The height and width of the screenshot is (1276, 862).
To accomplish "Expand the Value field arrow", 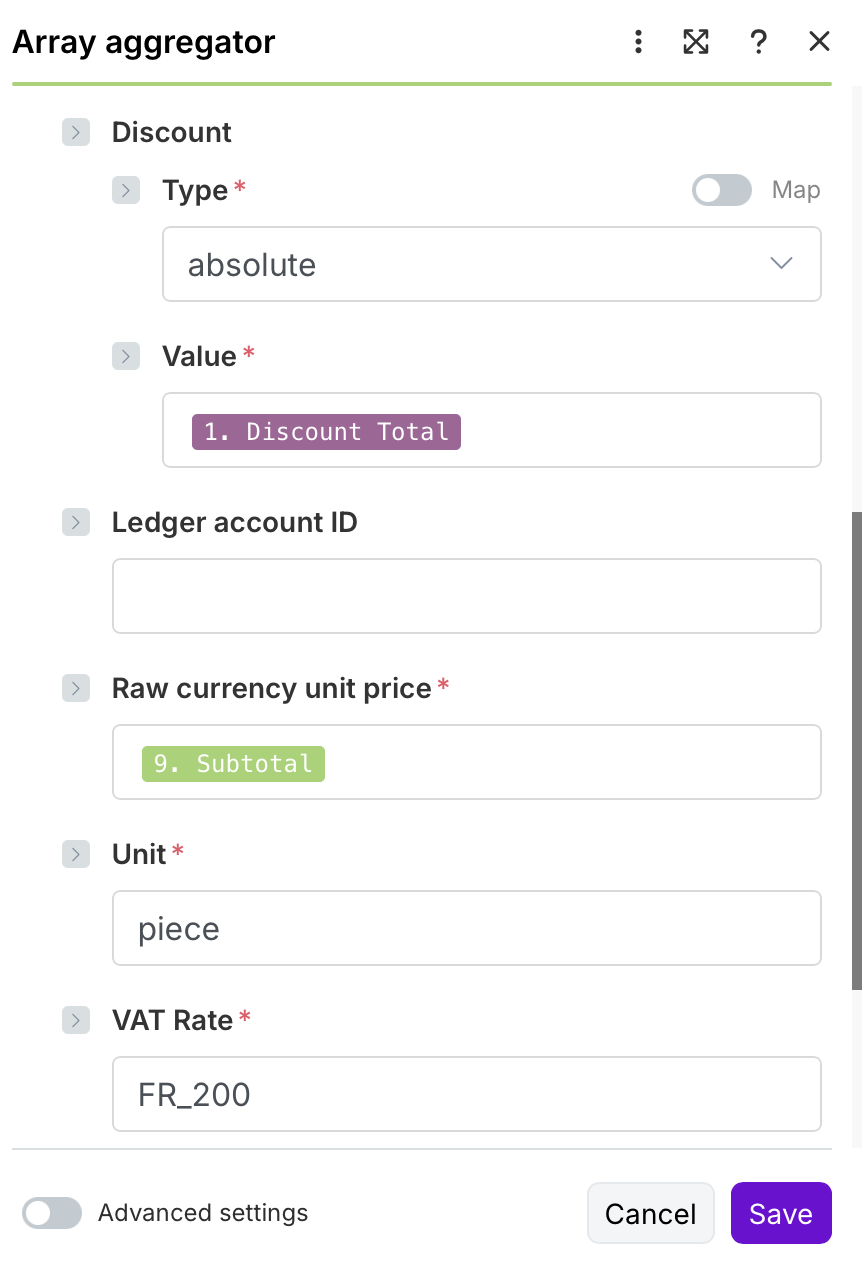I will tap(126, 356).
